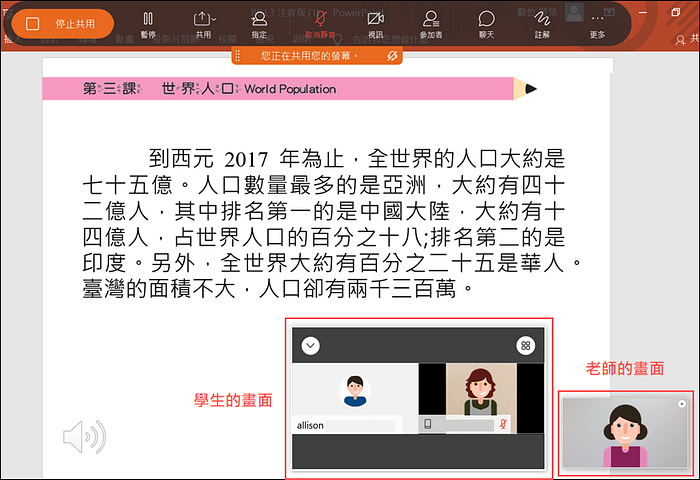Pause sharing with the 暫停 icon
Screen dimensions: 700x480
pos(148,25)
